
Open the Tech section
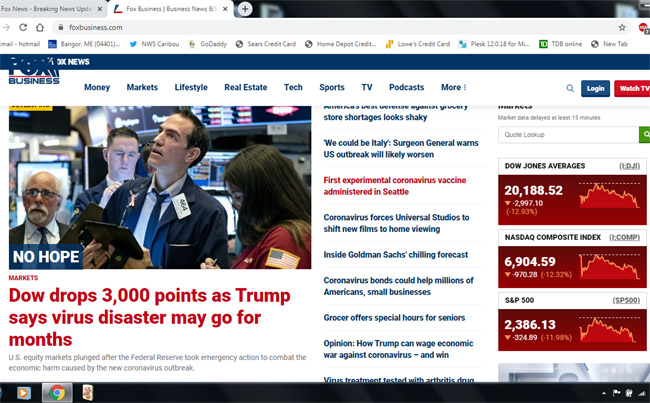coord(293,87)
